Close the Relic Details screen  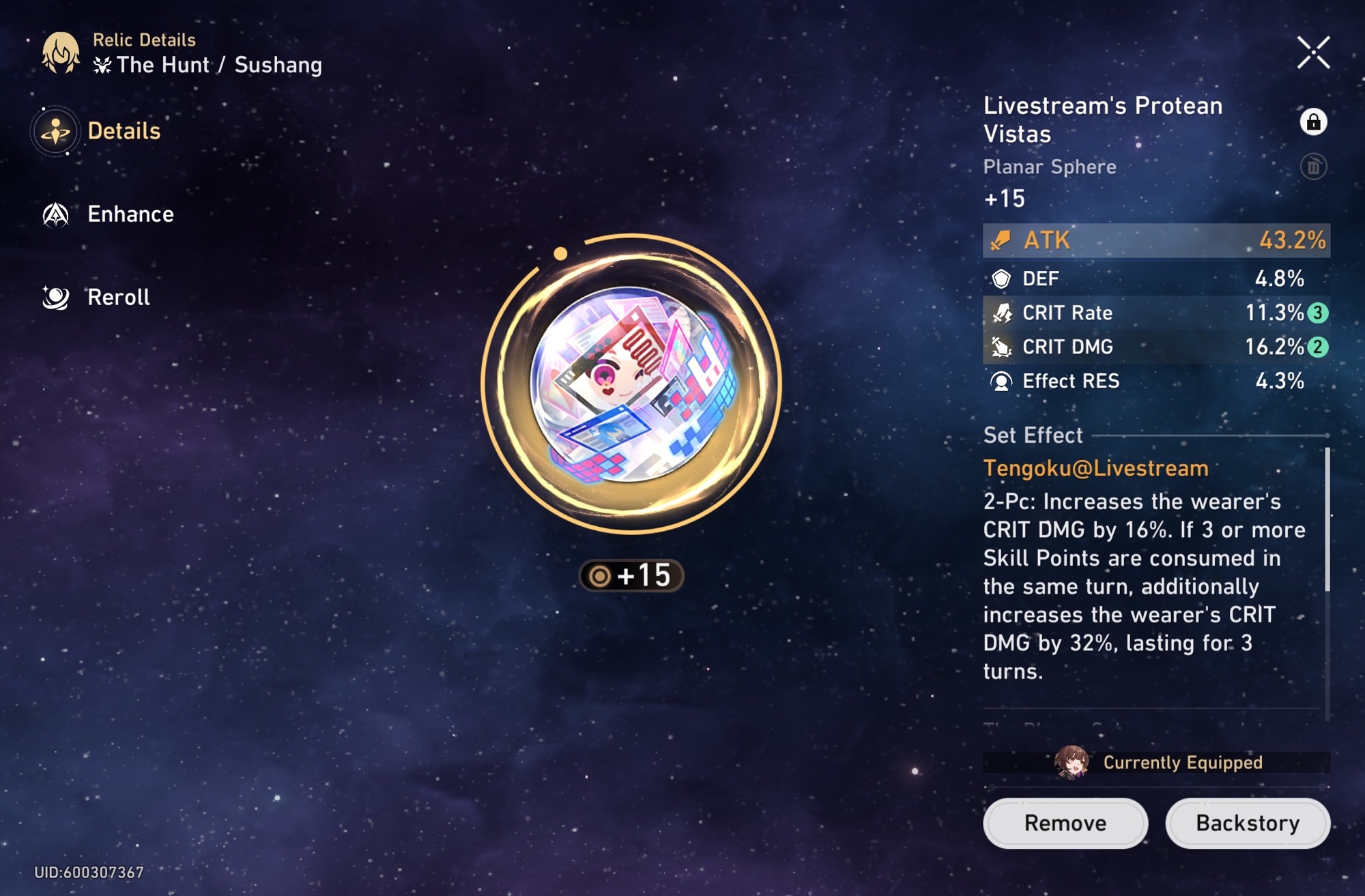click(x=1313, y=53)
